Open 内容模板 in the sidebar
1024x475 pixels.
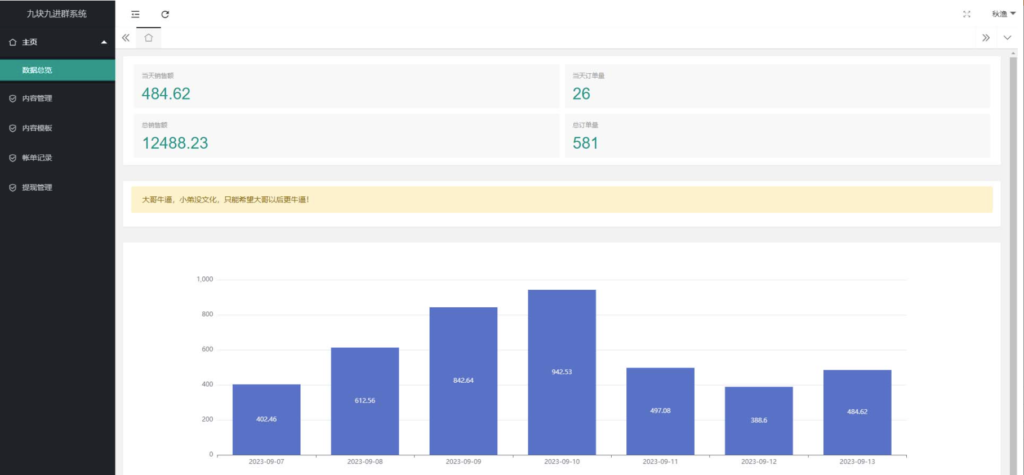click(37, 128)
